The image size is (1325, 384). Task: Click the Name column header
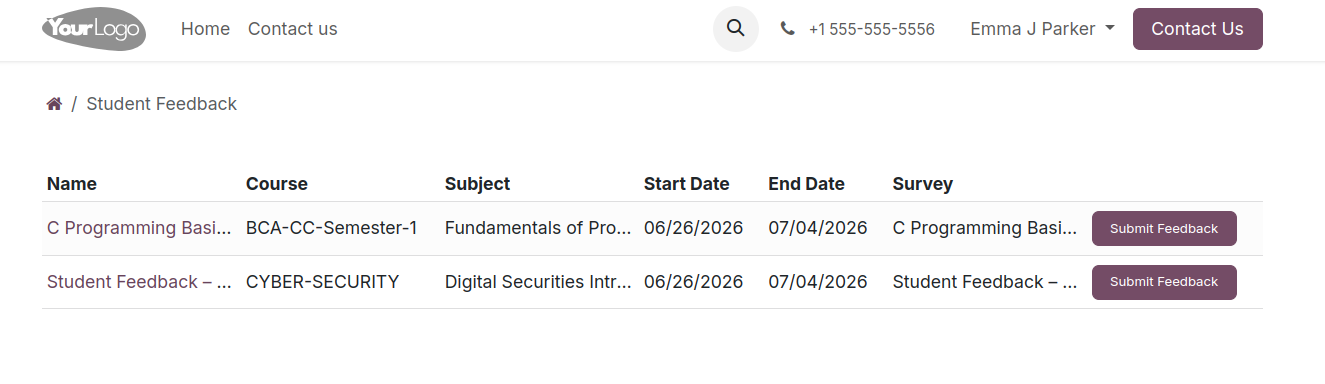point(72,184)
